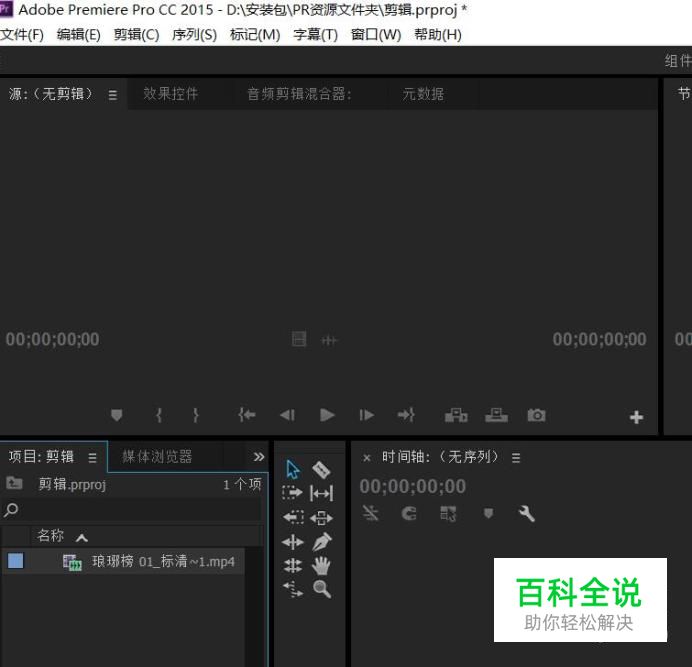Viewport: 692px width, 667px height.
Task: Click Drag Audio Only icon in Source monitor
Action: [x=329, y=340]
